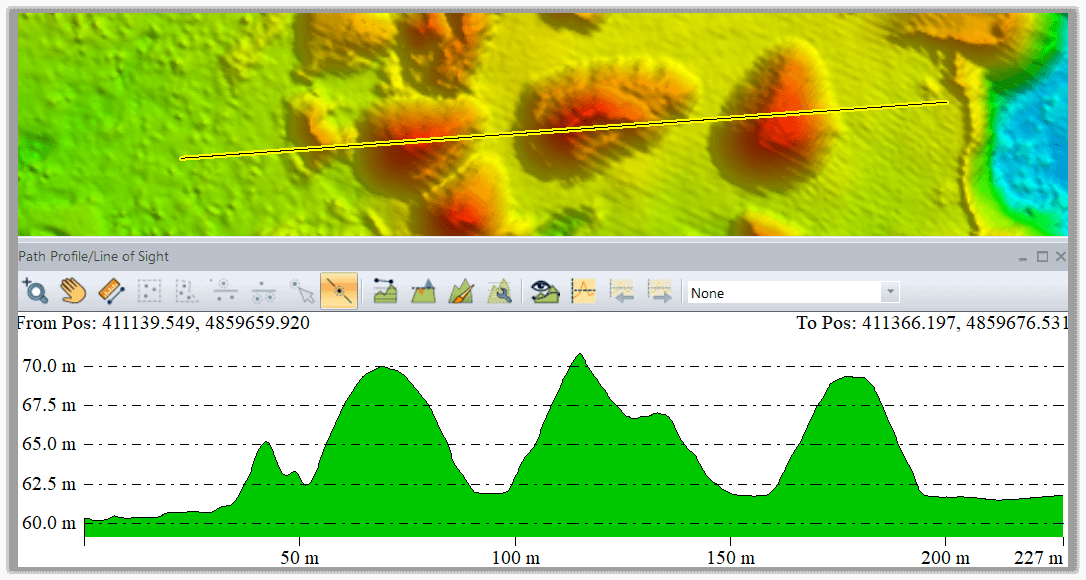Click the dotted polygon point selection tool
The image size is (1086, 580).
tap(186, 292)
